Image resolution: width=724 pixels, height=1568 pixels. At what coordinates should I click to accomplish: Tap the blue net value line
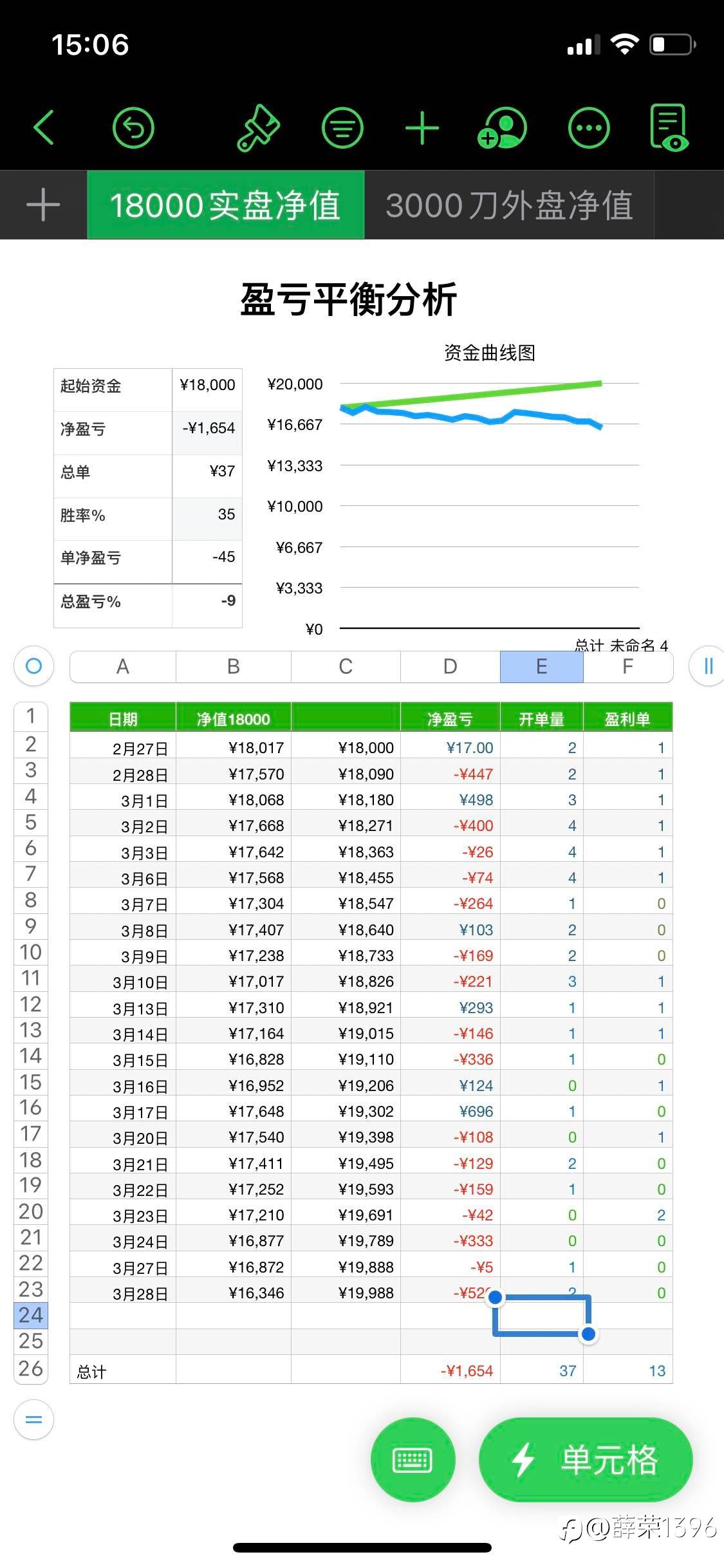(x=472, y=416)
